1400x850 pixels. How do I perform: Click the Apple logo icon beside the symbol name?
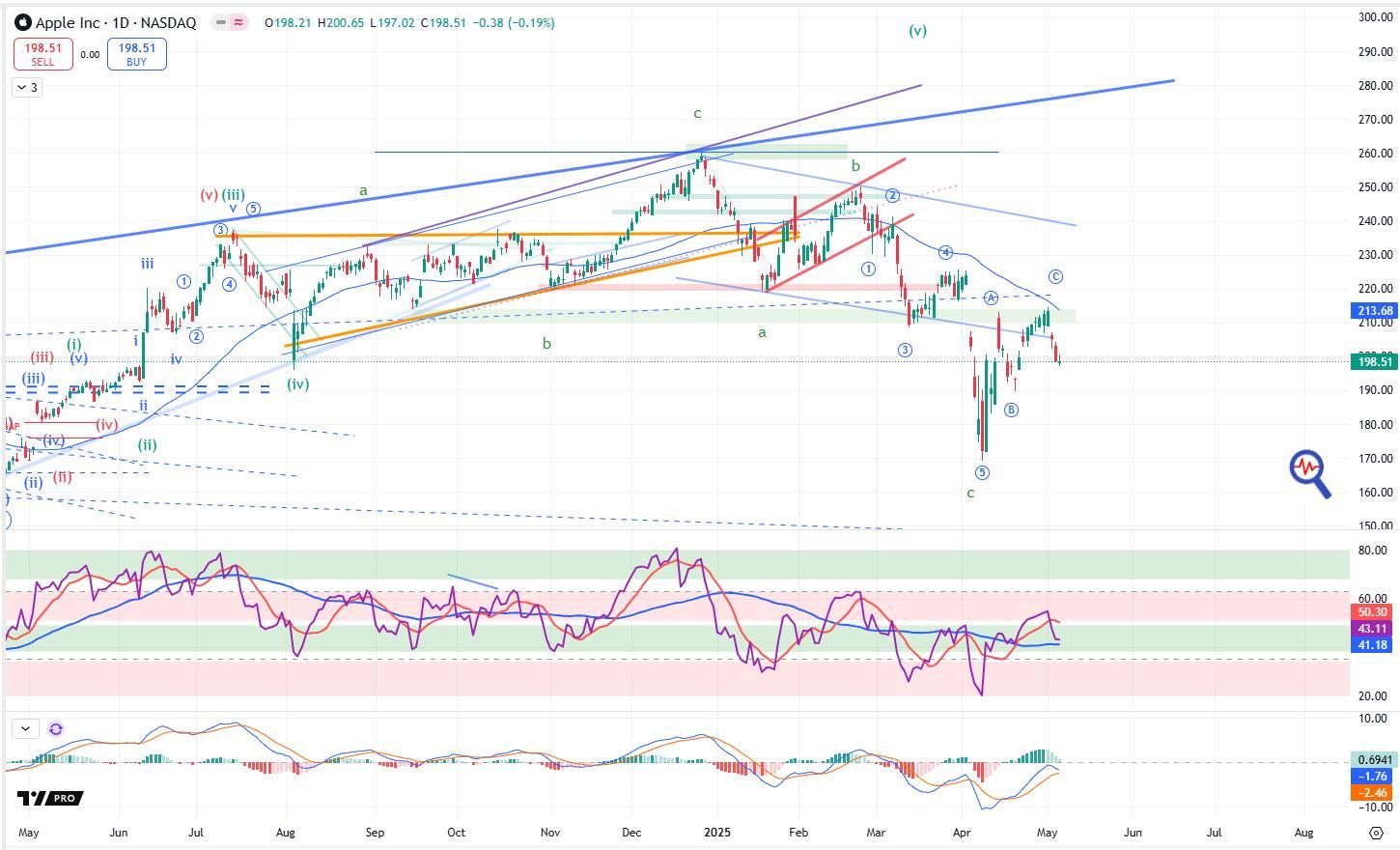point(23,22)
